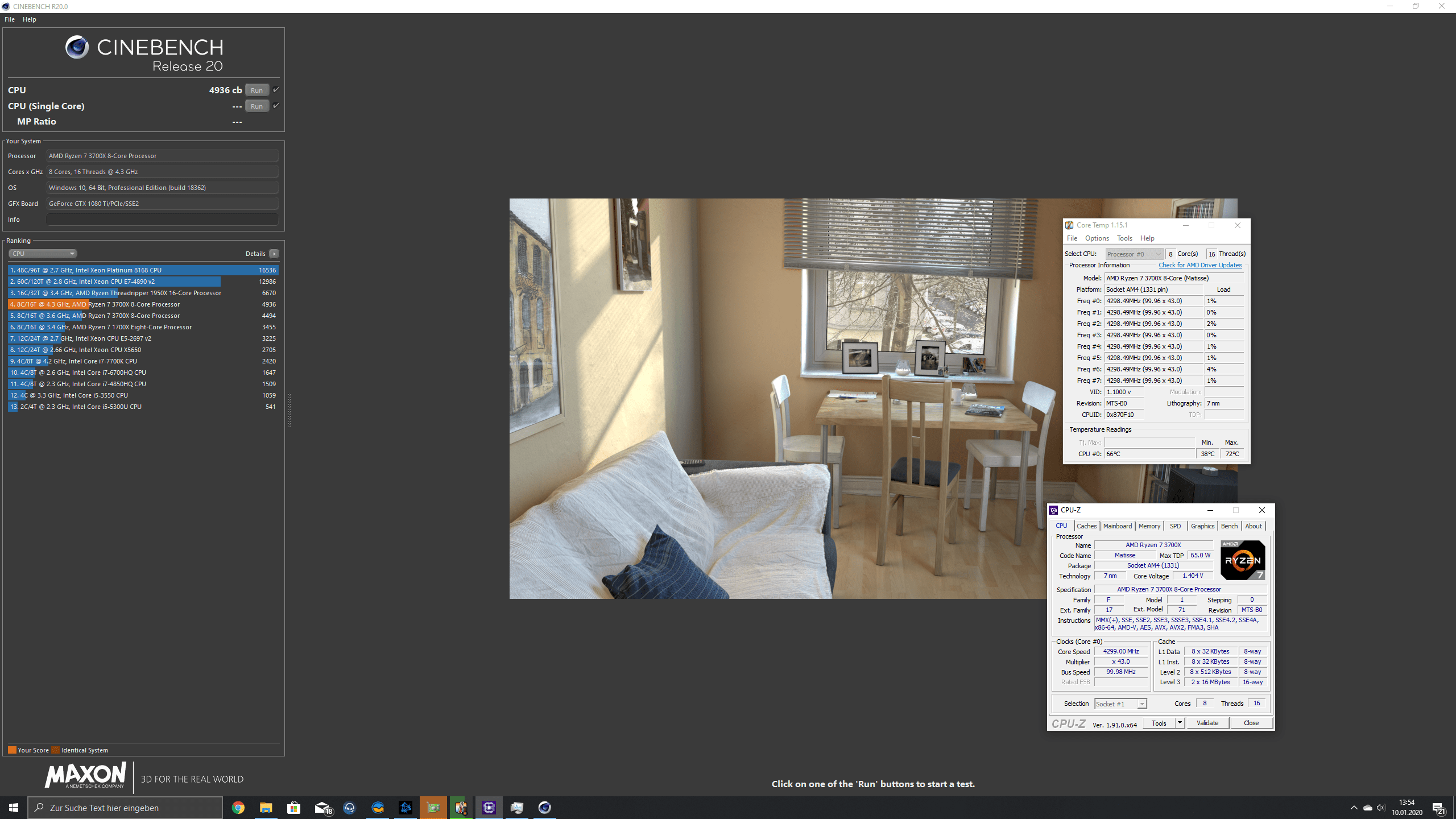1456x819 pixels.
Task: Open the notification center icon in tray
Action: tap(1438, 808)
